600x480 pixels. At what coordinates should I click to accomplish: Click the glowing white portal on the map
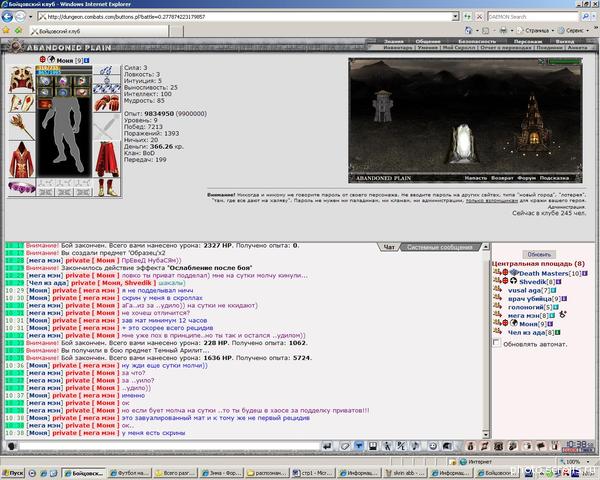[463, 144]
